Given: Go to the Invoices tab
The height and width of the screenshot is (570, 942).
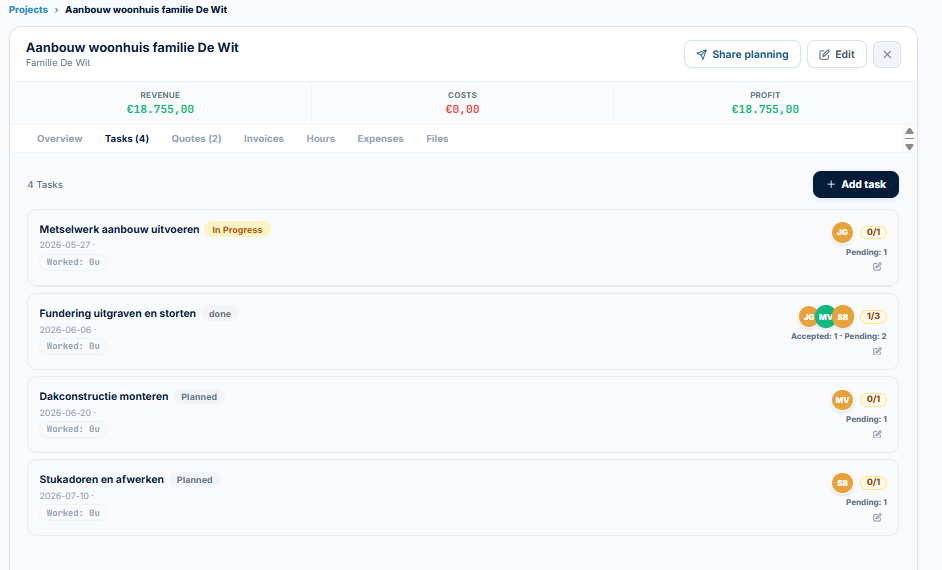Looking at the screenshot, I should pos(264,139).
